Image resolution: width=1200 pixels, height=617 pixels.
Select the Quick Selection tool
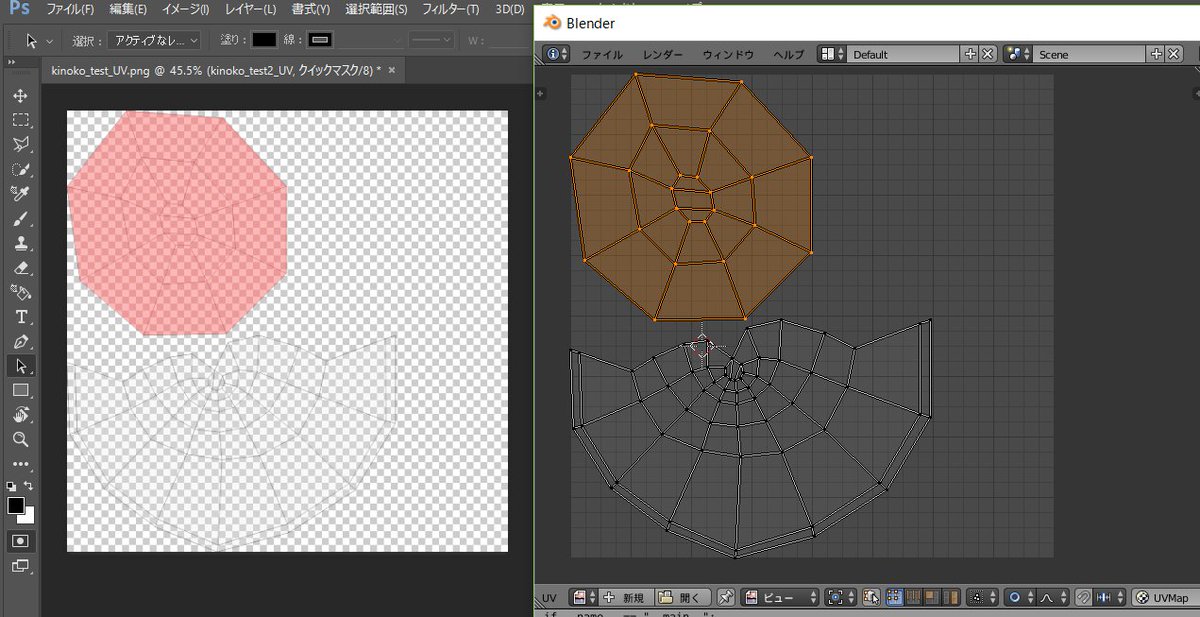click(20, 169)
